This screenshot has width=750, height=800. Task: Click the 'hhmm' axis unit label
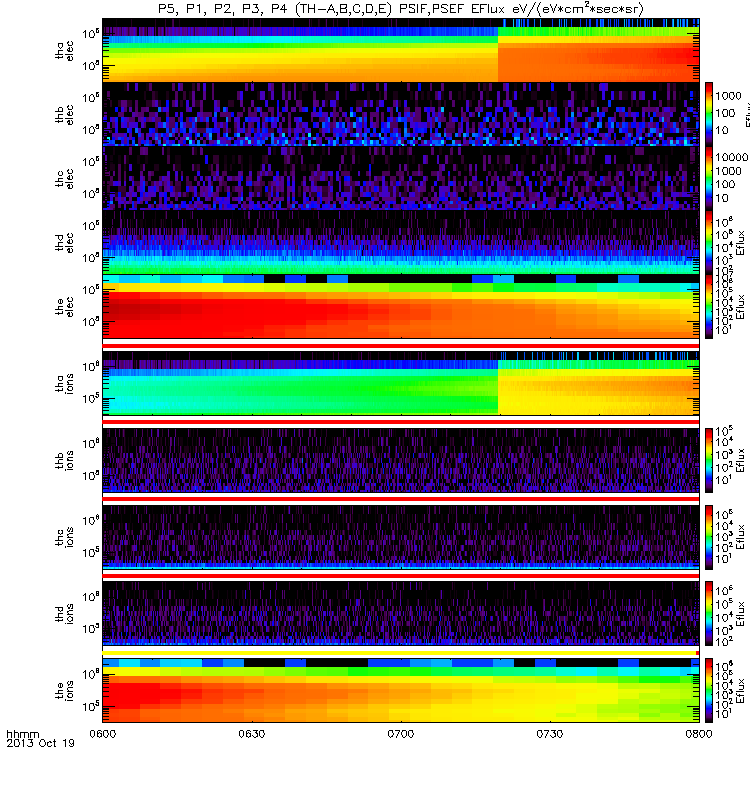pyautogui.click(x=22, y=734)
